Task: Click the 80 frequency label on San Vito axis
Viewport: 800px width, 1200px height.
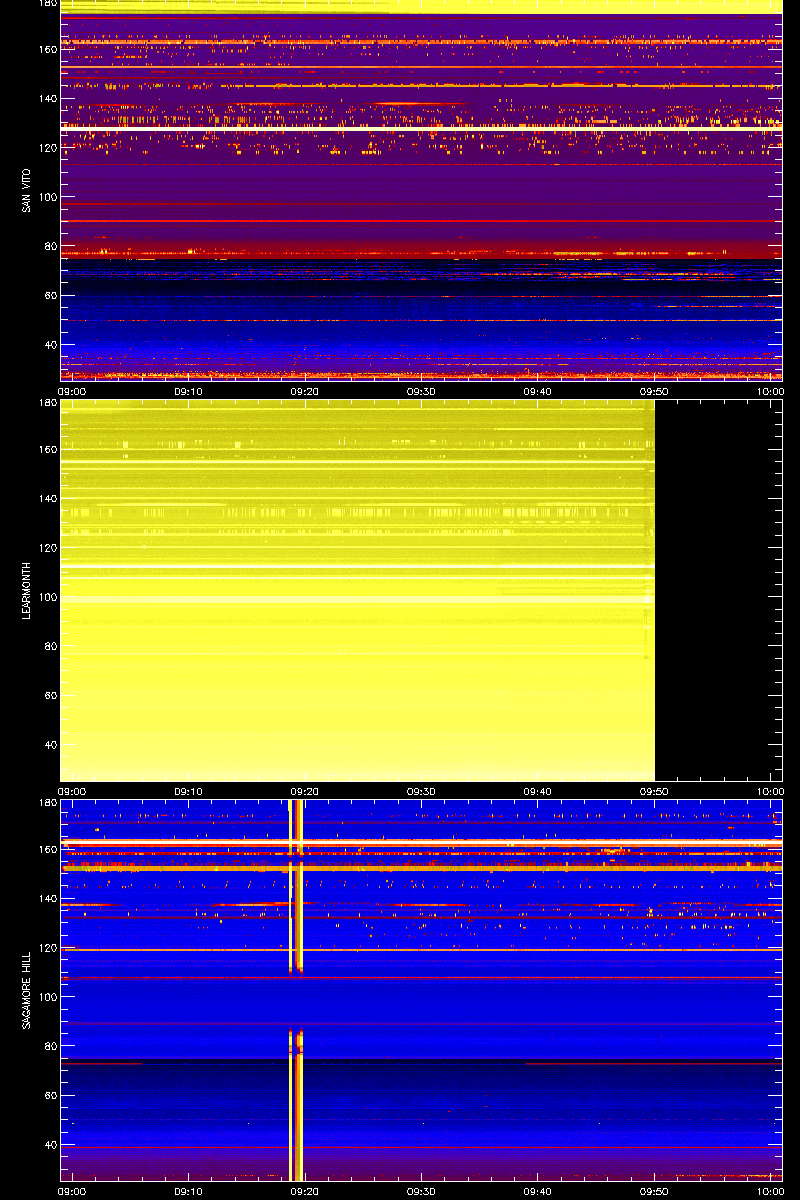Action: (x=50, y=246)
